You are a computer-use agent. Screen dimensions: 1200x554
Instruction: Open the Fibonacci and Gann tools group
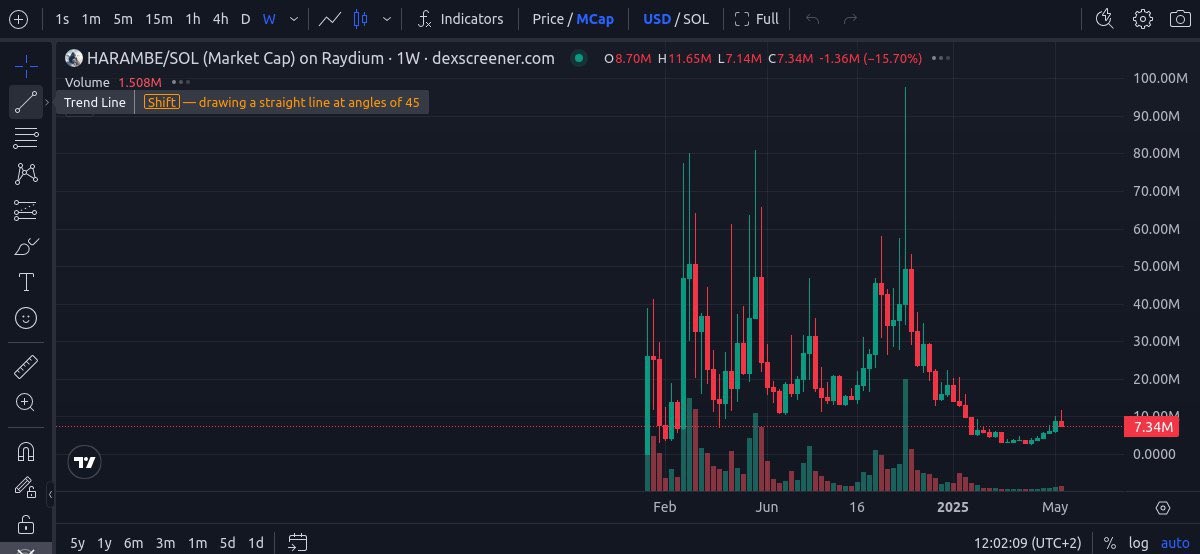pyautogui.click(x=26, y=138)
